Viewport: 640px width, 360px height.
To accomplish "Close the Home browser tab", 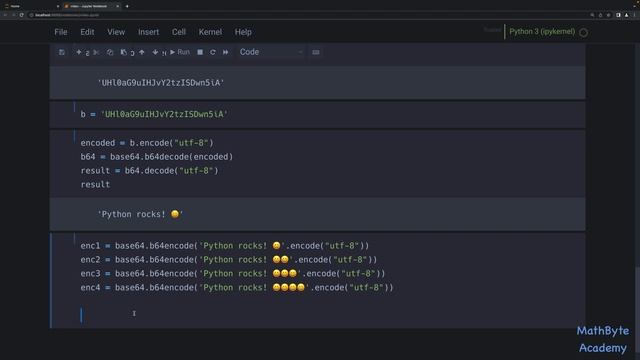I will coord(58,6).
